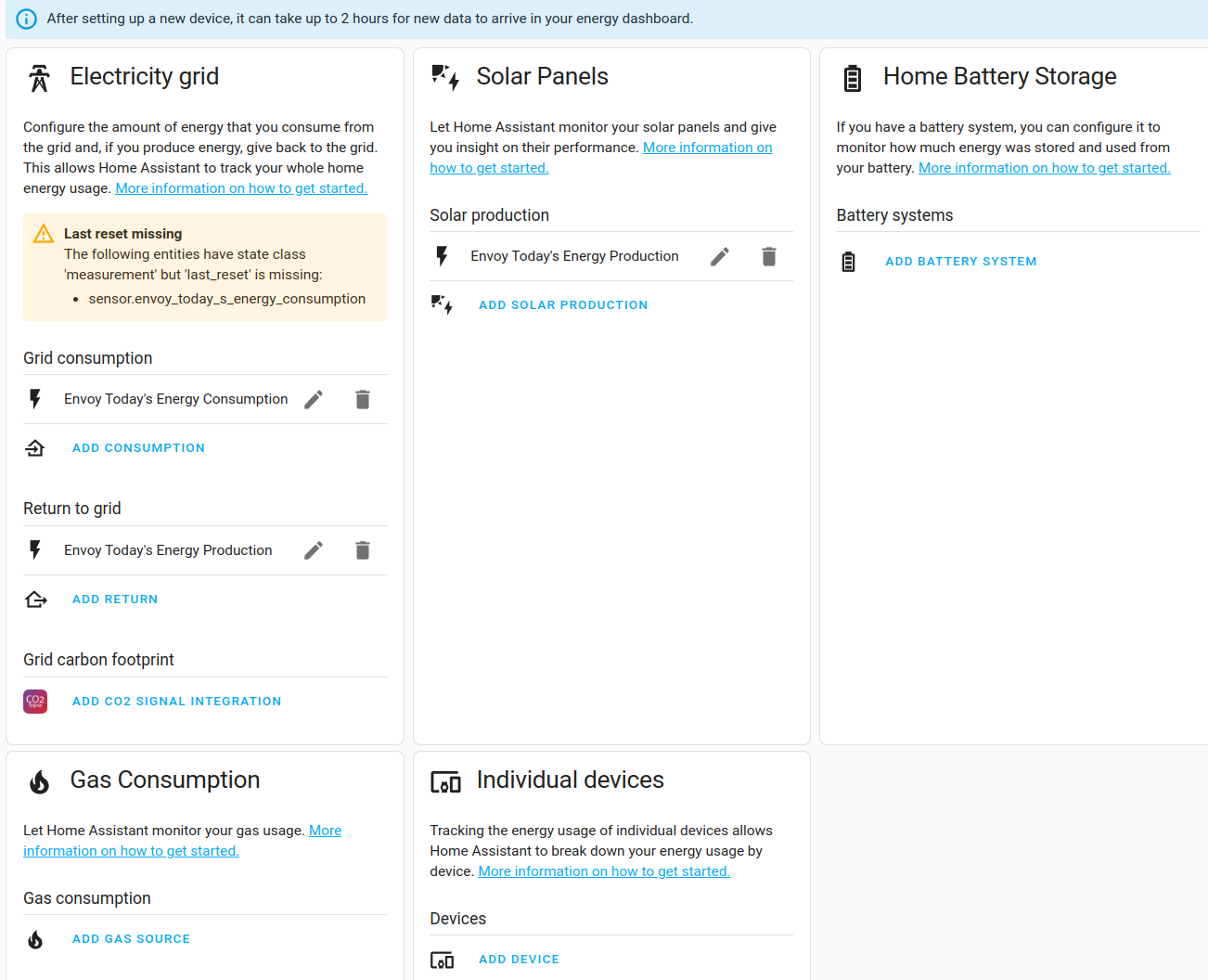This screenshot has width=1208, height=980.
Task: Open ADD RETURN under Return to grid
Action: pyautogui.click(x=115, y=599)
